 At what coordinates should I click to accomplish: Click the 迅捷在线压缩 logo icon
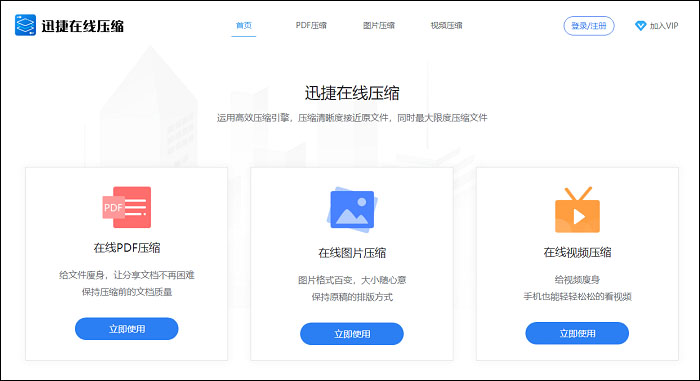(25, 25)
